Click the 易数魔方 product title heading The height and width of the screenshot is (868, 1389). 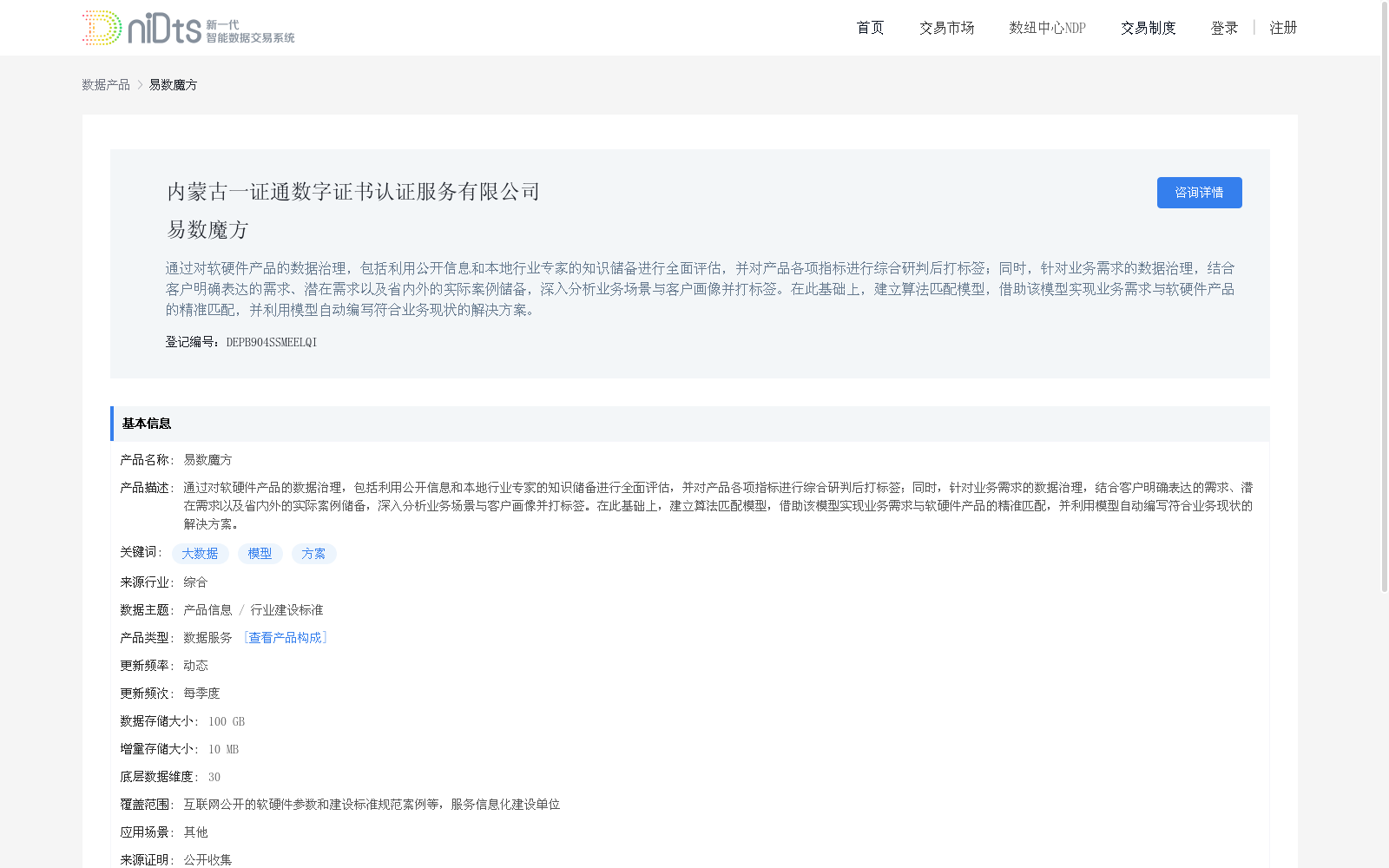pyautogui.click(x=207, y=230)
